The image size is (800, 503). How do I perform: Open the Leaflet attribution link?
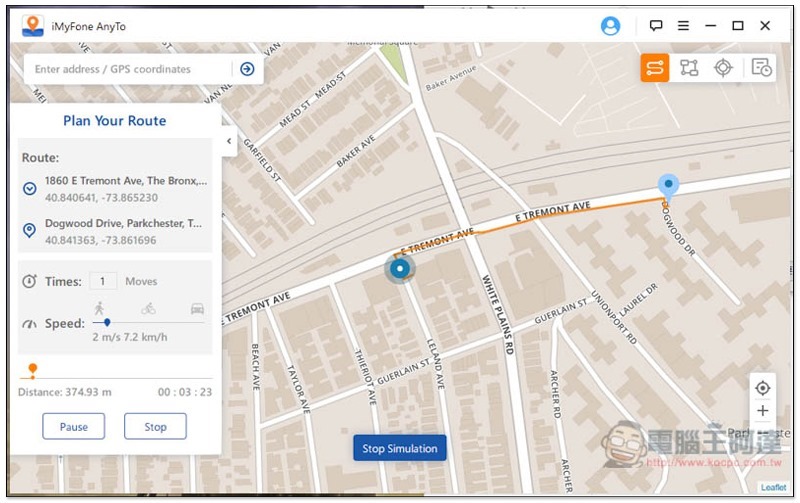[x=773, y=487]
